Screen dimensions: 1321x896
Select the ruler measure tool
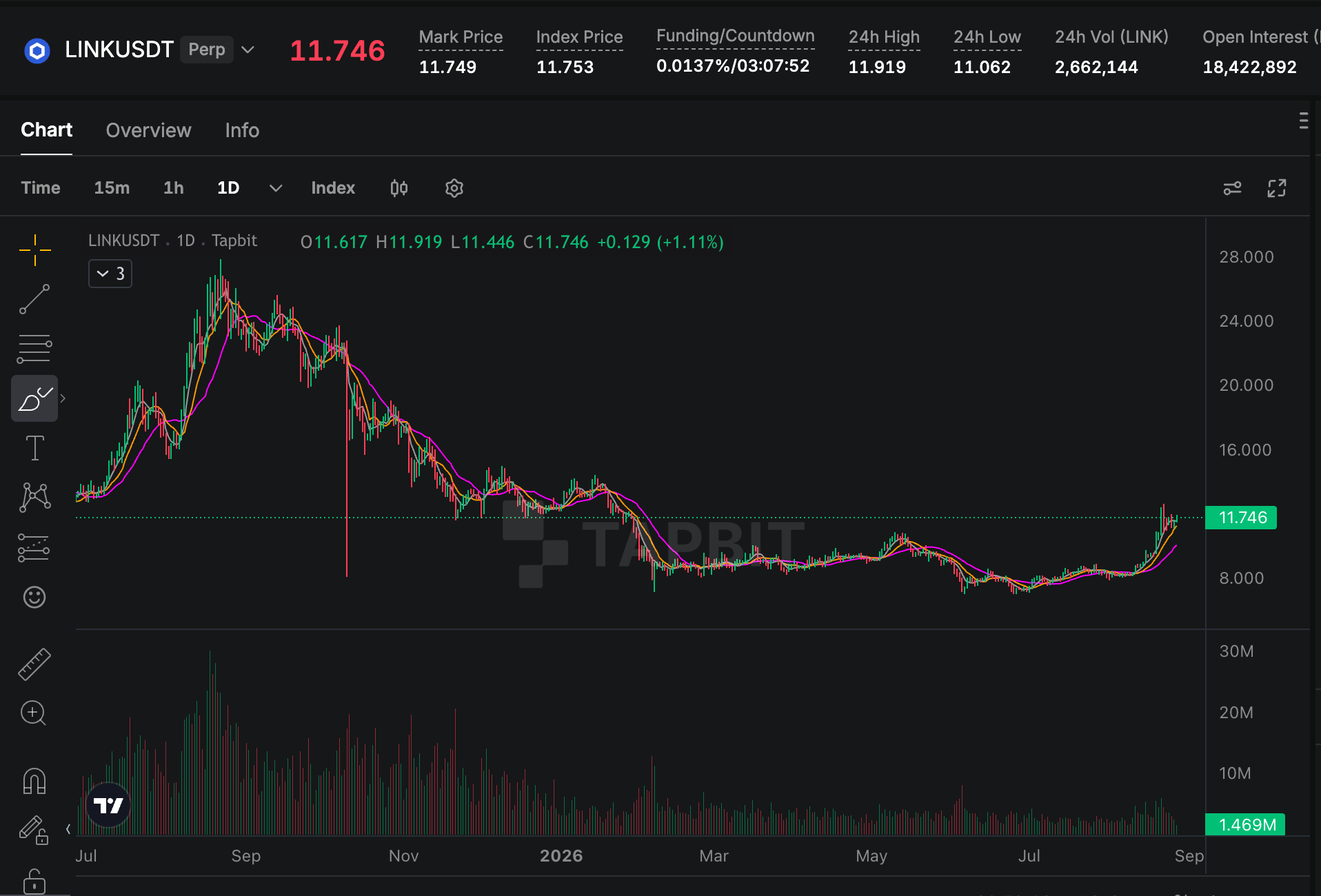(x=34, y=664)
